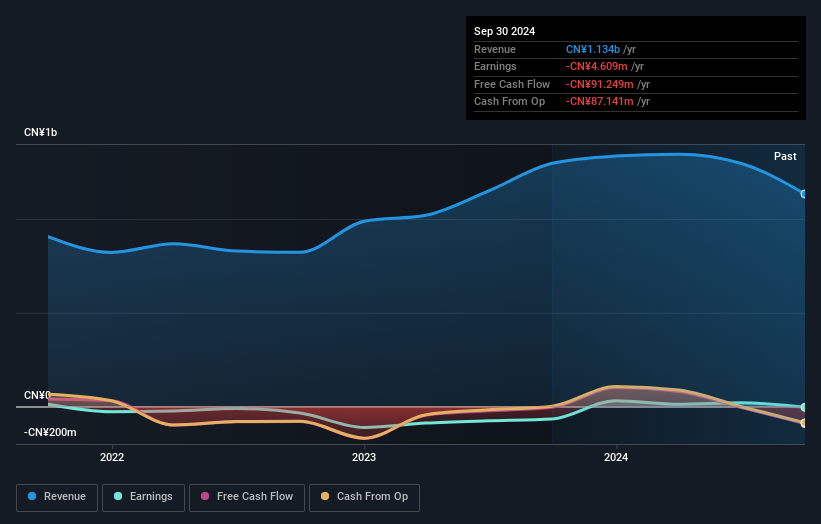Click the Revenue endpoint marker on the chart
Viewport: 821px width, 524px height.
click(x=804, y=194)
